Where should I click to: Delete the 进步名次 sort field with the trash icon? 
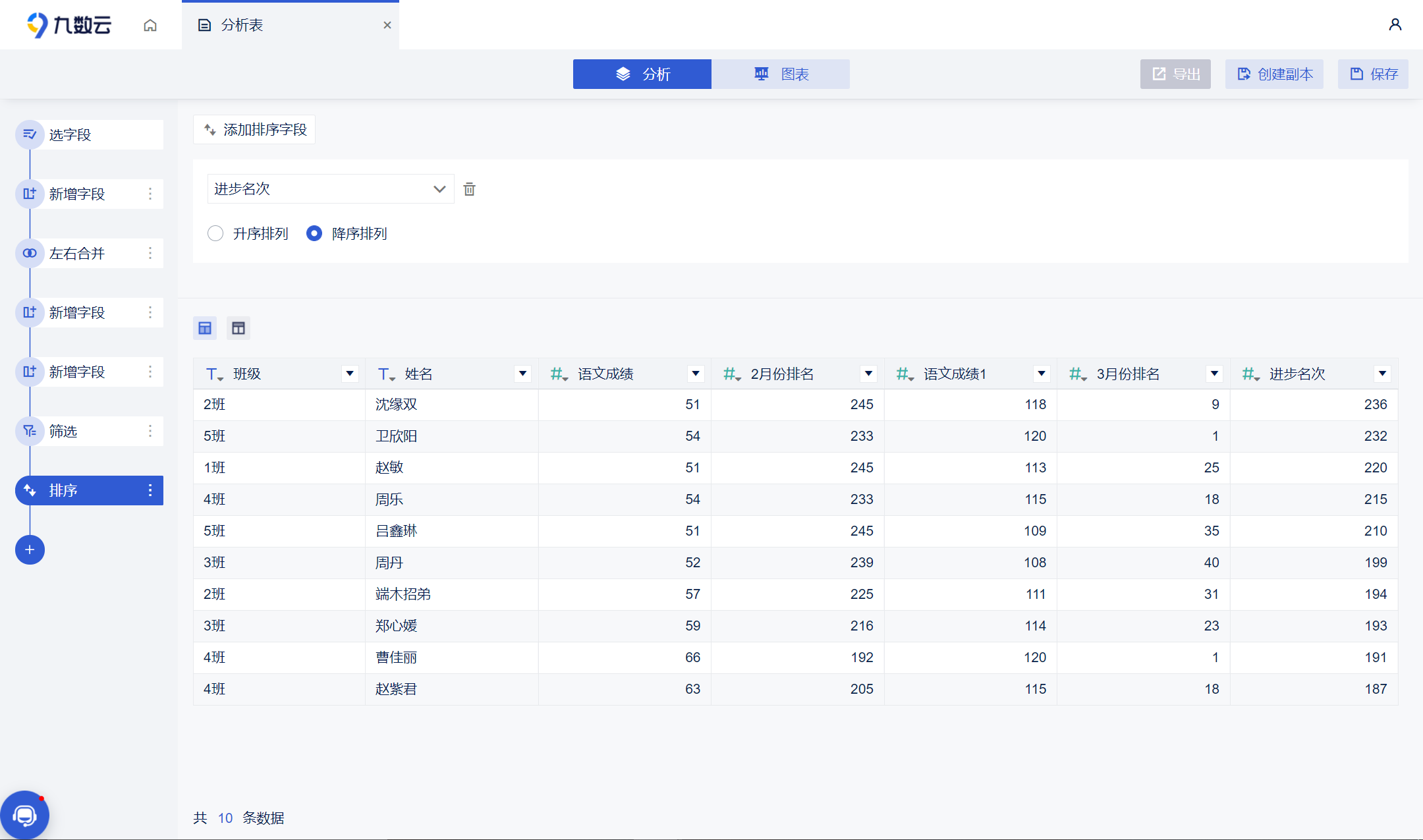[469, 189]
